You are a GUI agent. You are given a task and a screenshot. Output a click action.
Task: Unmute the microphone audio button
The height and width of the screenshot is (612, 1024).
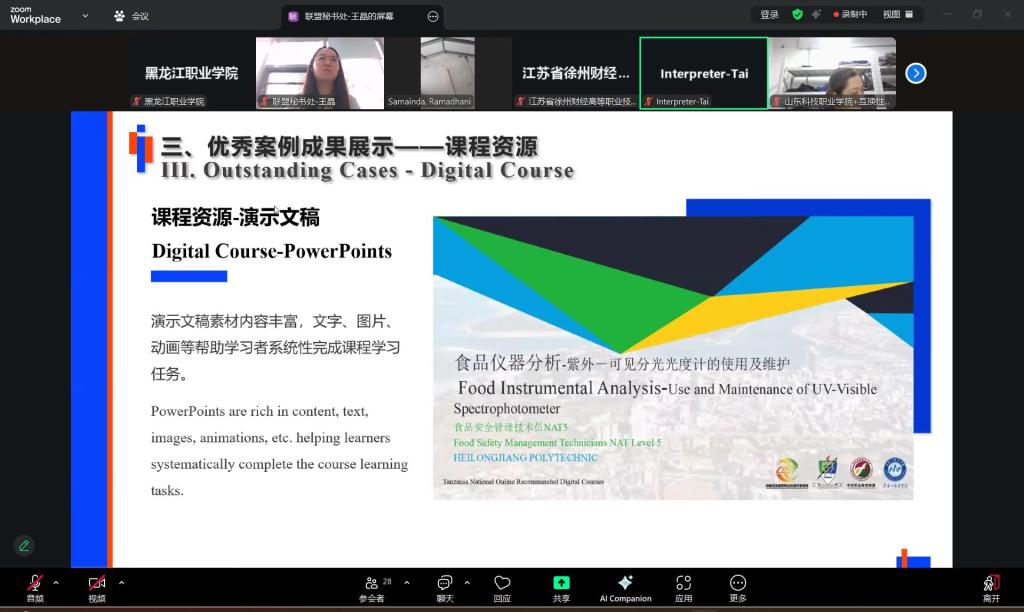(35, 584)
